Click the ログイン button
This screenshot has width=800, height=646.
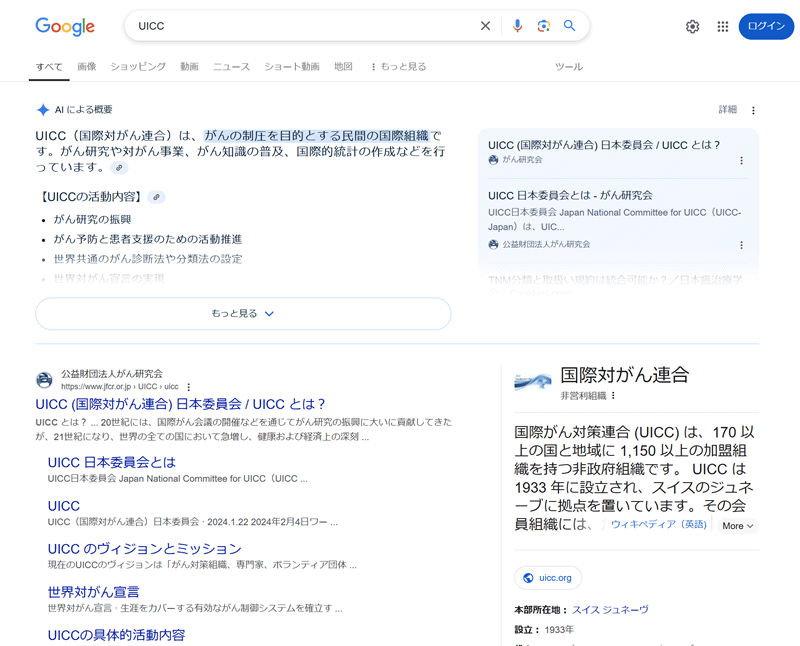click(x=766, y=27)
